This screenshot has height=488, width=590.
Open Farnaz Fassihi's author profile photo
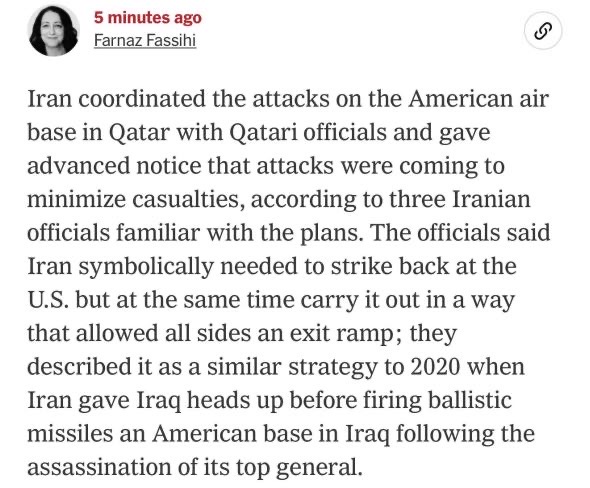tap(53, 30)
